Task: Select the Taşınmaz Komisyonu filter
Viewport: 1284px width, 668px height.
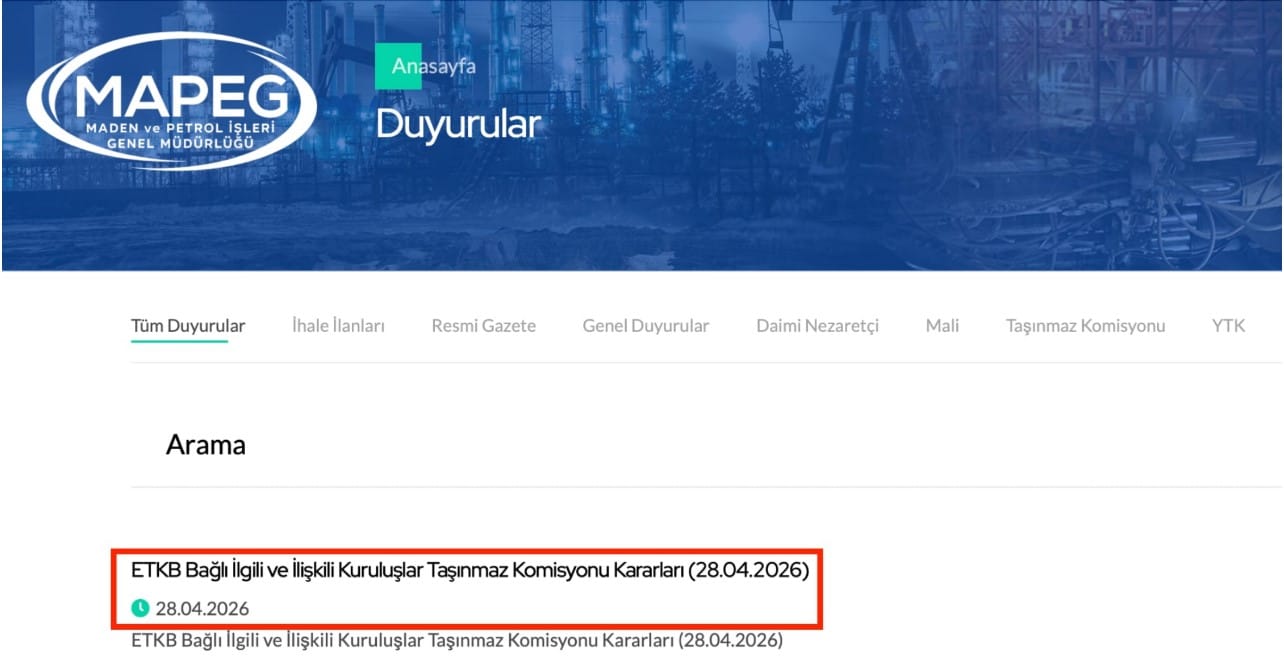Action: click(1086, 325)
